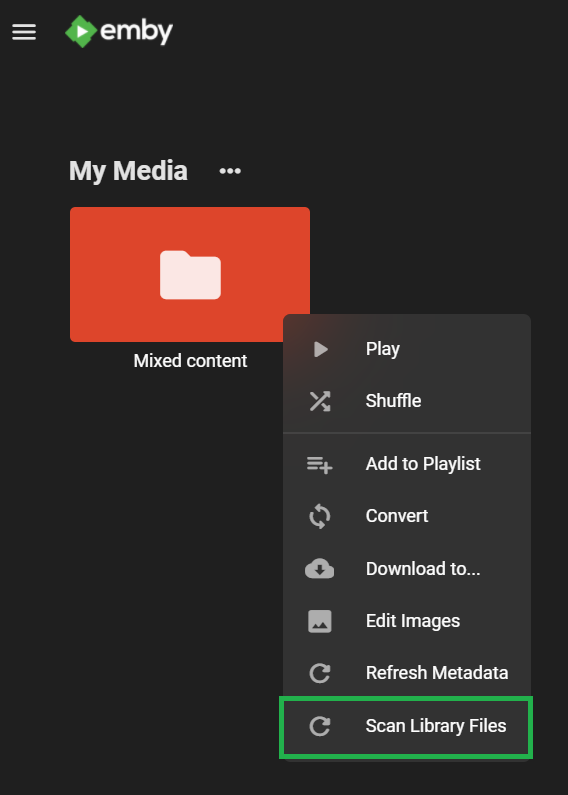The height and width of the screenshot is (795, 568).
Task: Choose Shuffle in the context menu
Action: [407, 401]
